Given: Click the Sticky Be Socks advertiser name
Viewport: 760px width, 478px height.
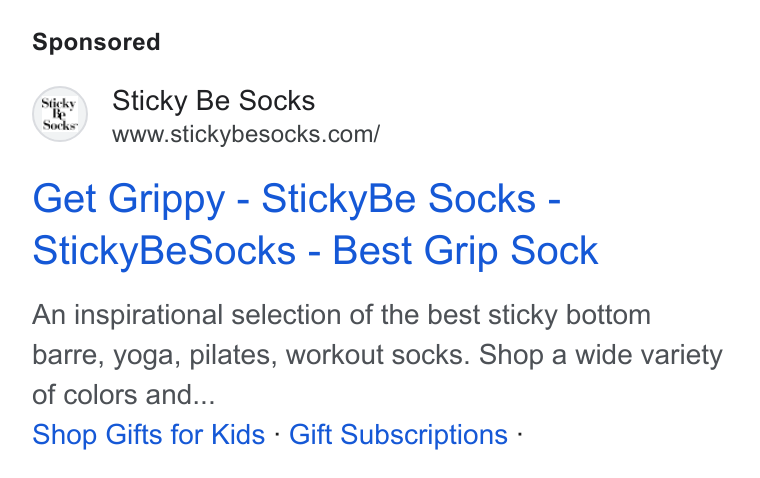Looking at the screenshot, I should click(213, 101).
